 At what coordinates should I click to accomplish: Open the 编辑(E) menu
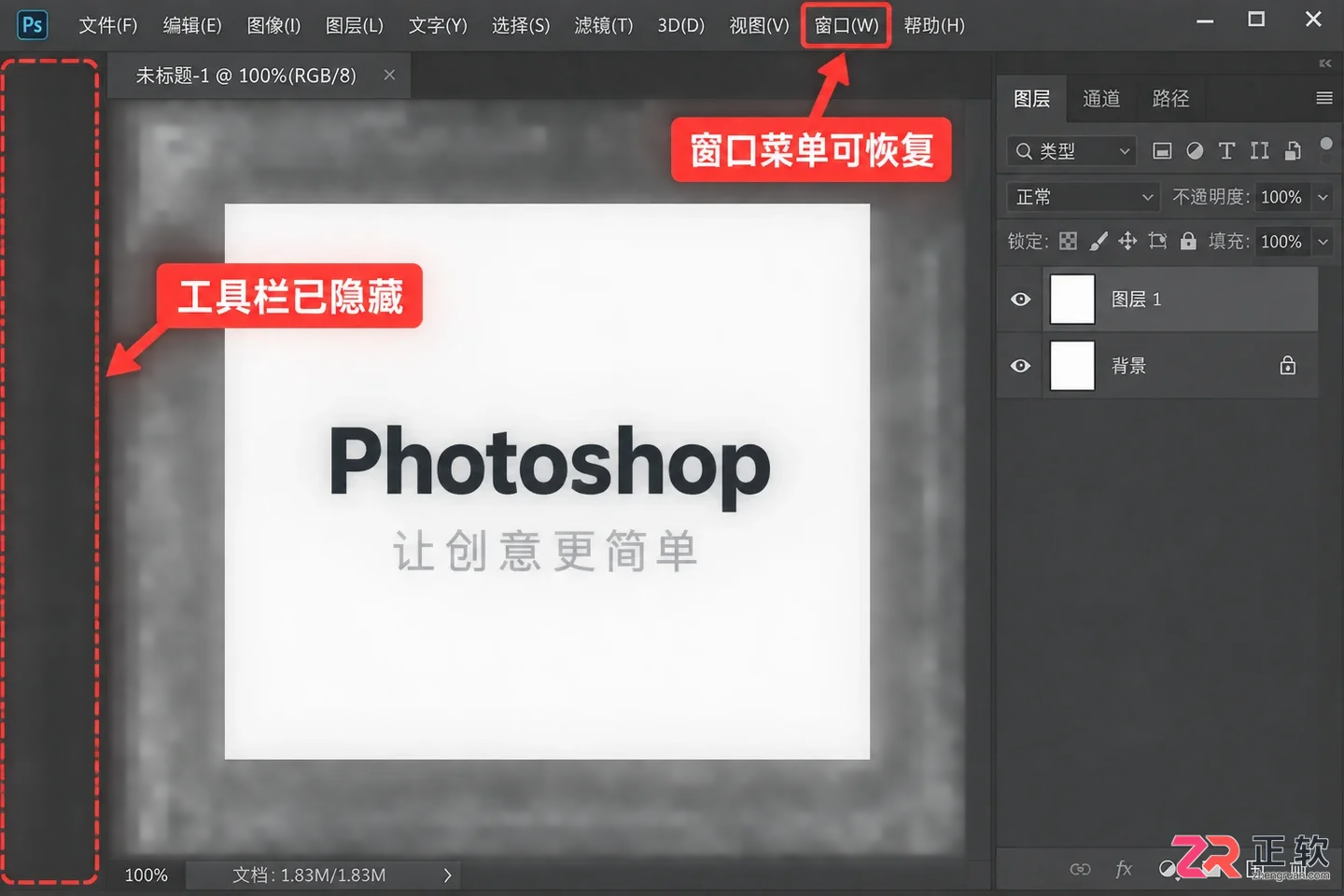click(x=192, y=25)
